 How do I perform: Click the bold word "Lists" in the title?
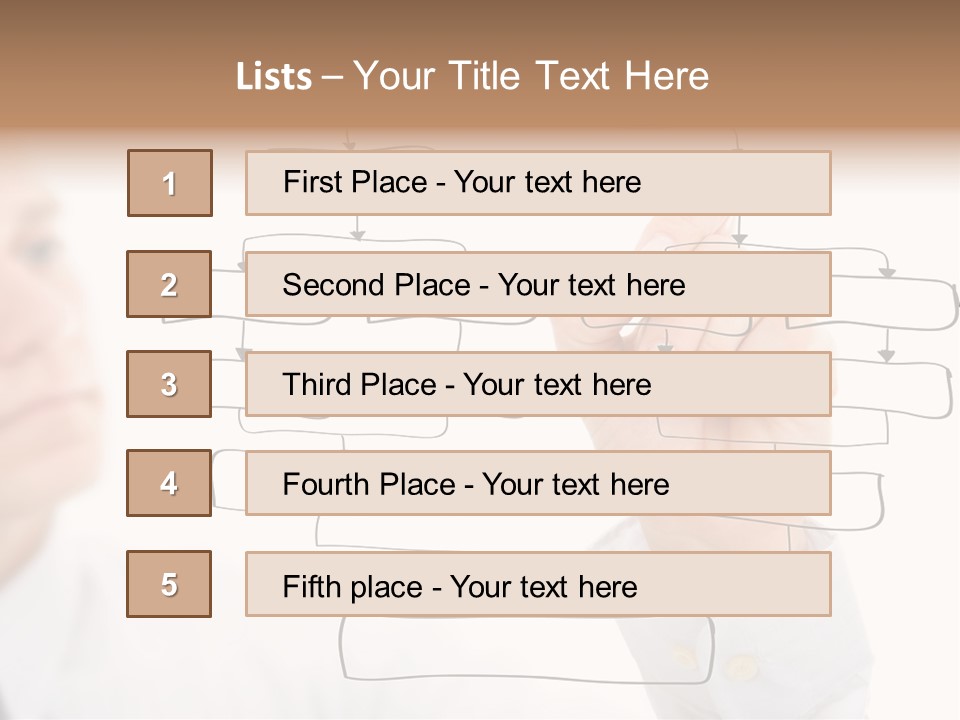point(274,76)
